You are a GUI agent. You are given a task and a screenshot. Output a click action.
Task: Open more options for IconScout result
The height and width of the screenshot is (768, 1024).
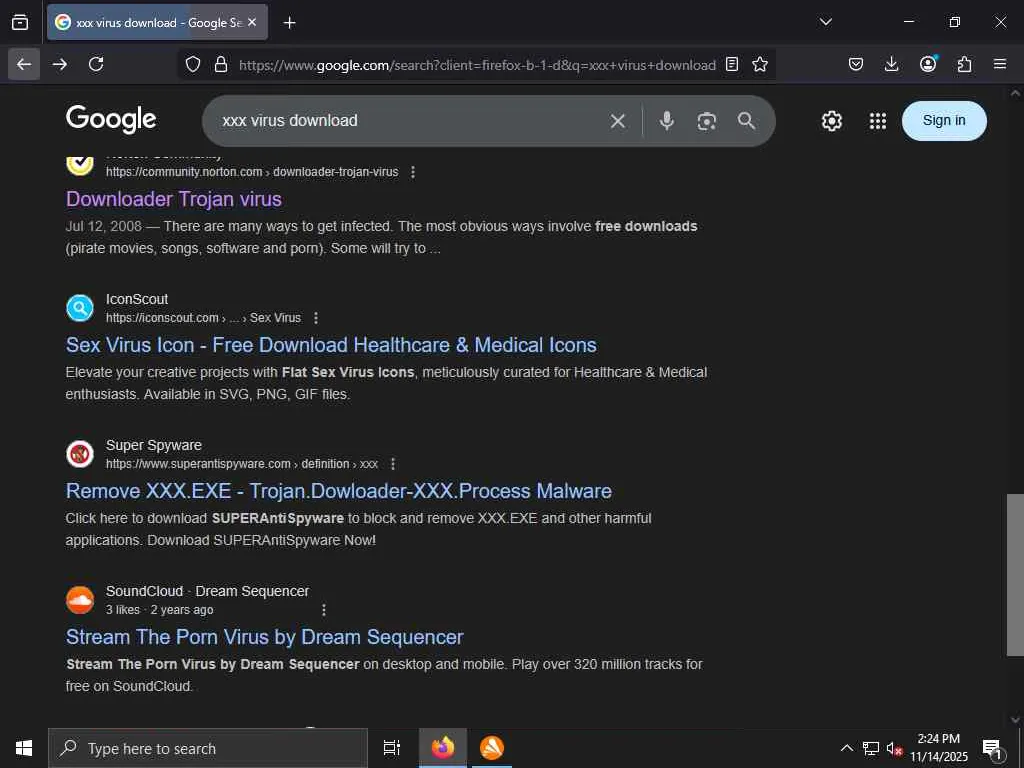[316, 318]
